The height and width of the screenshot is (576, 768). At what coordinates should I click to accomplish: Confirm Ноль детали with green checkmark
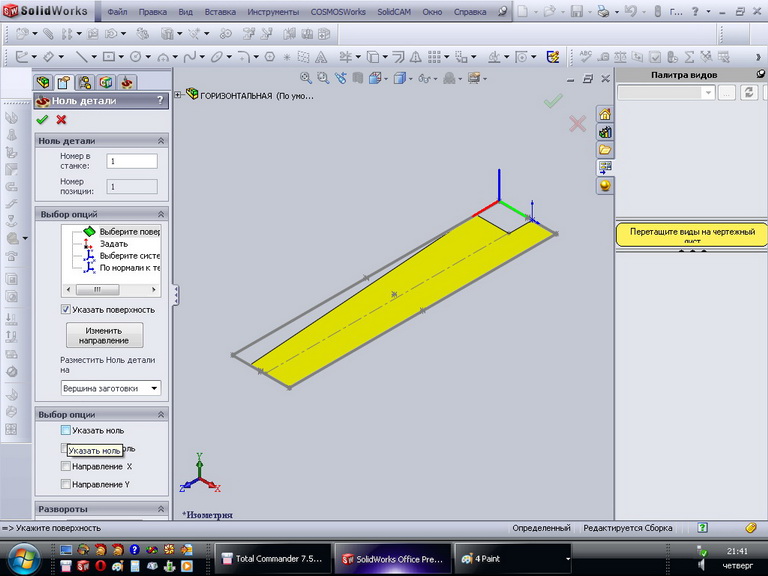(42, 120)
